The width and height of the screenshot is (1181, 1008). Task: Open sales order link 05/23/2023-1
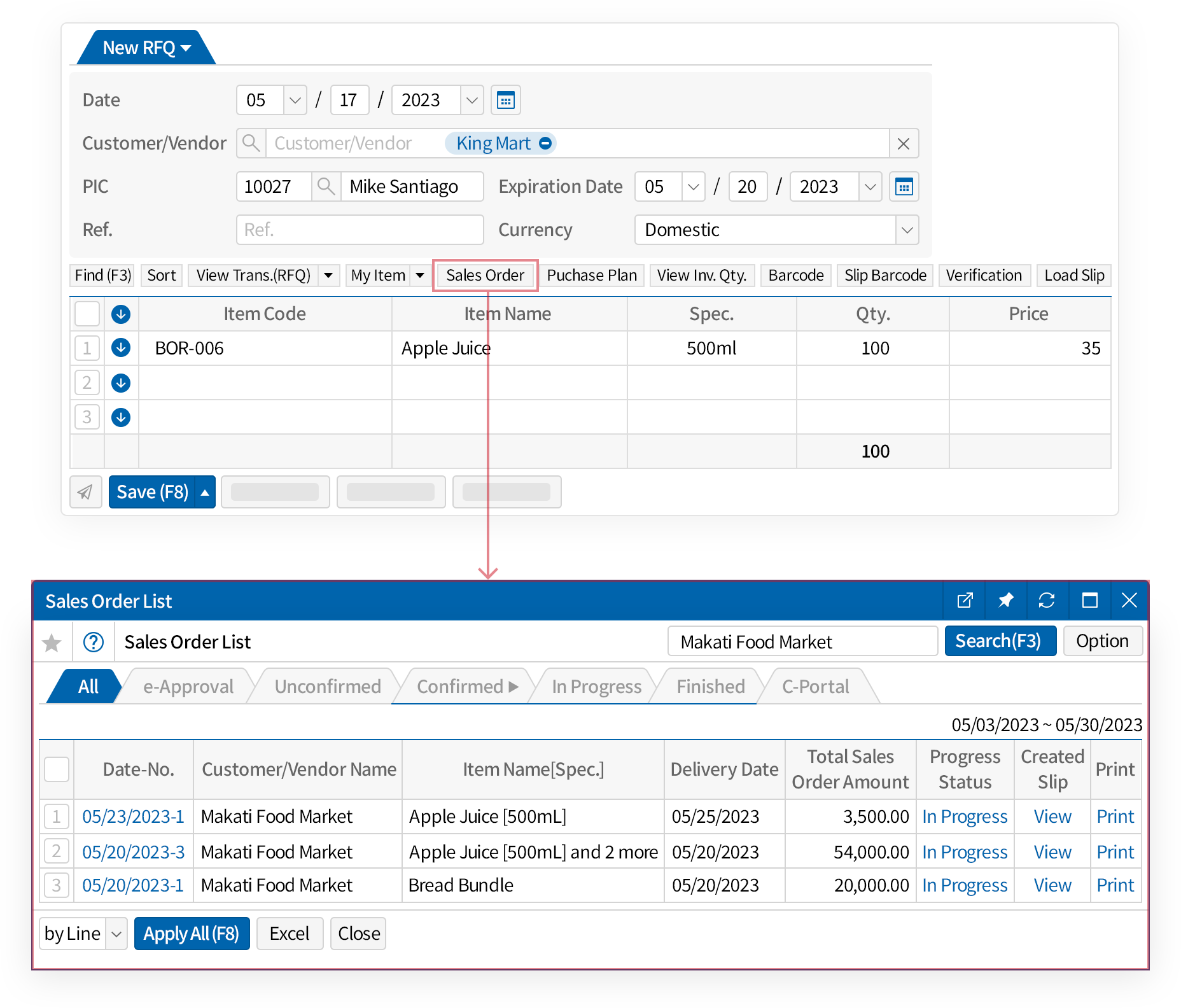click(133, 816)
